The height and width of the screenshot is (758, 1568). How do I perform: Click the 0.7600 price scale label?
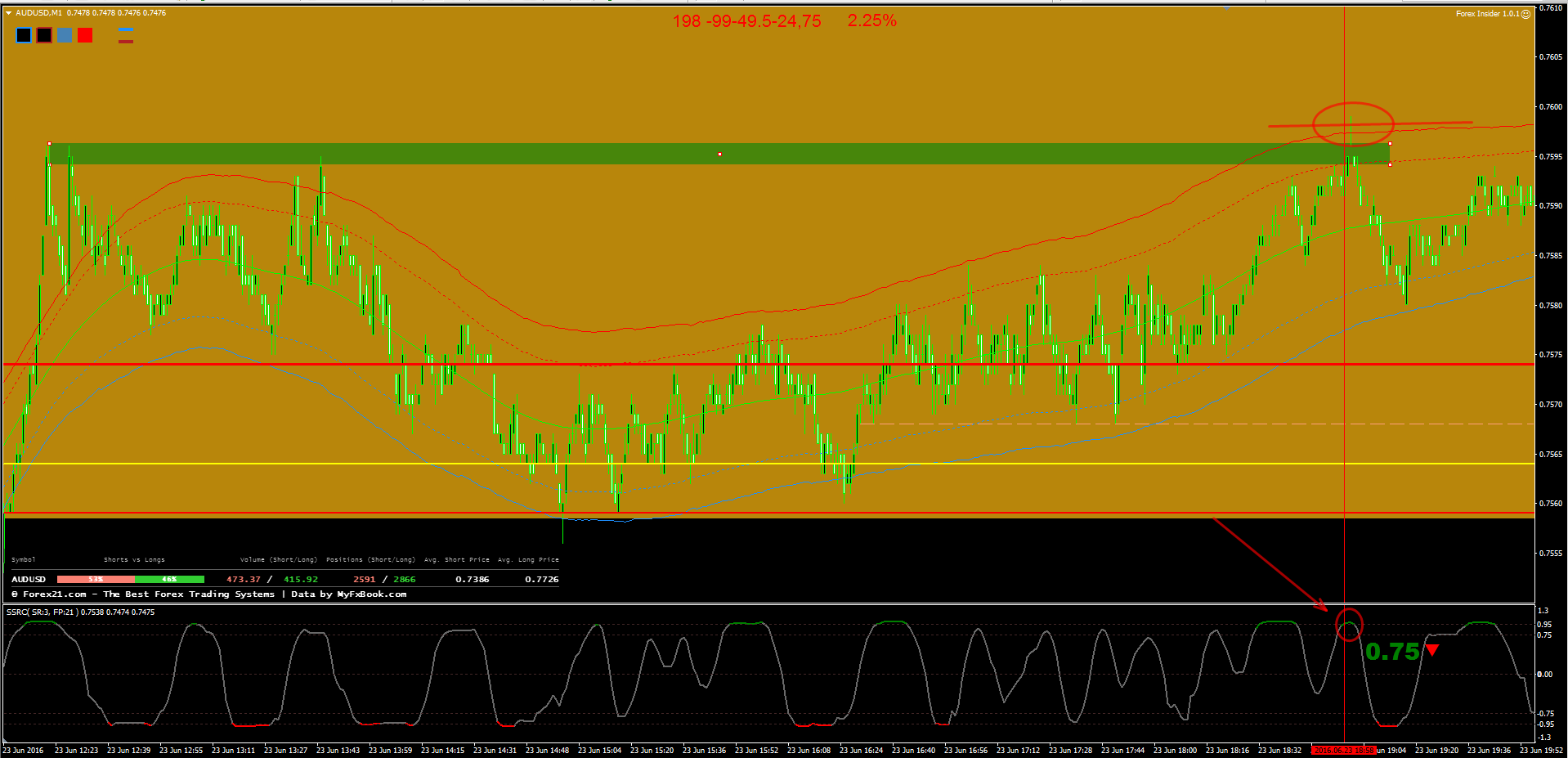point(1551,106)
